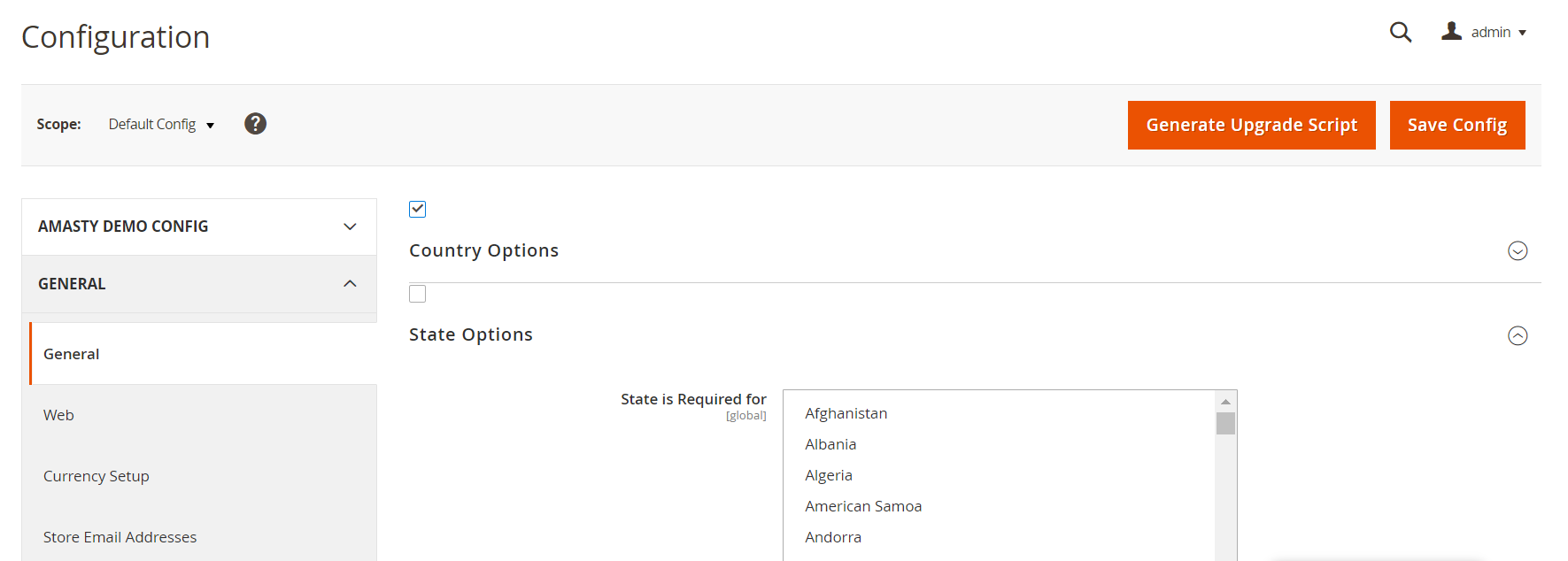
Task: Collapse State Options with circled chevron icon
Action: pyautogui.click(x=1517, y=336)
